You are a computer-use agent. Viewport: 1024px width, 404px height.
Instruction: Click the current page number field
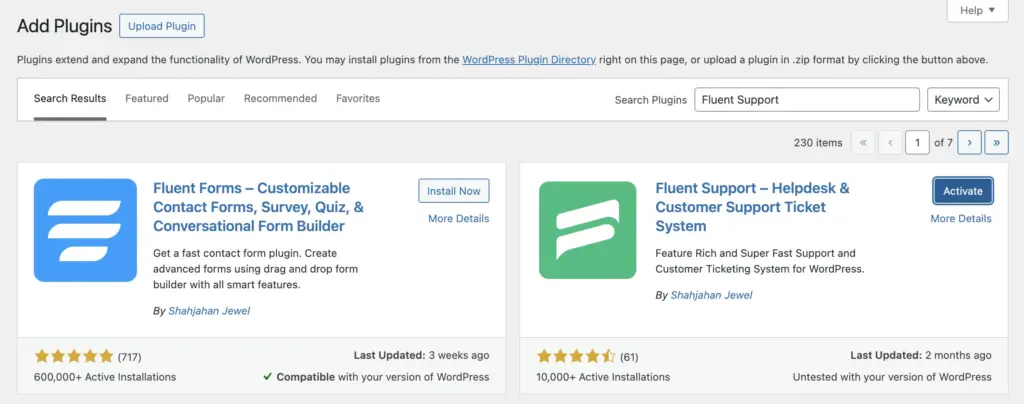click(917, 142)
